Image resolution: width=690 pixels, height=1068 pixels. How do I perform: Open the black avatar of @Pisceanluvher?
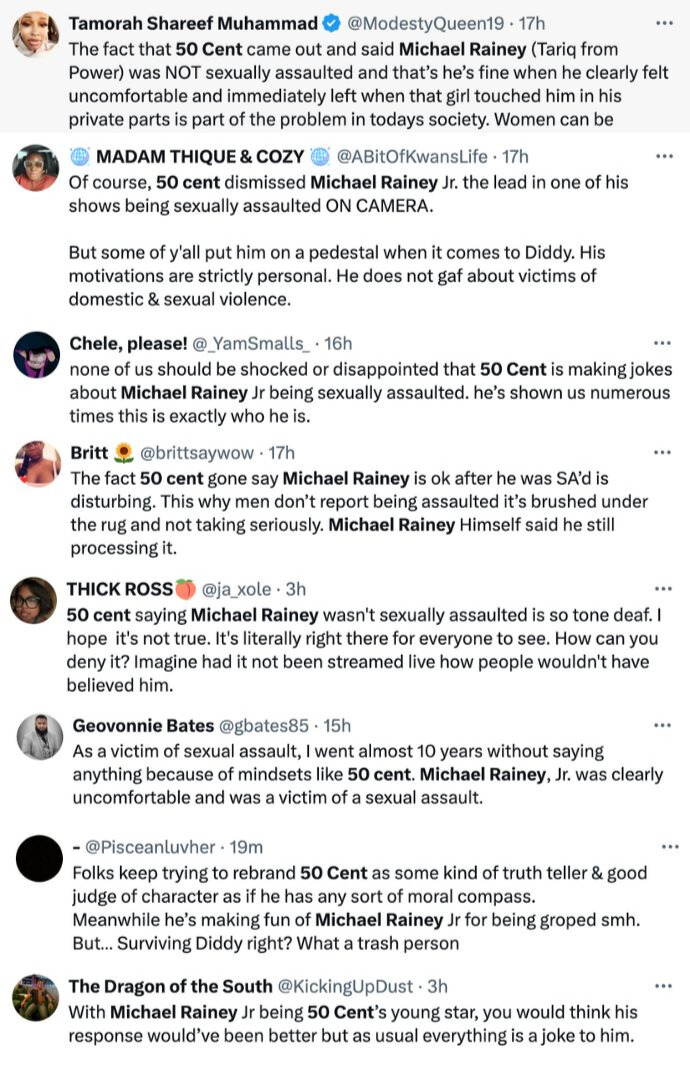click(x=40, y=858)
